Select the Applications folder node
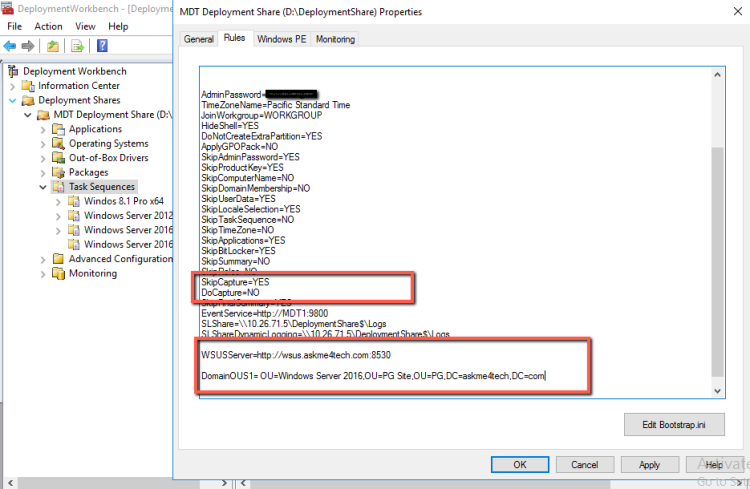This screenshot has width=750, height=489. coord(95,129)
